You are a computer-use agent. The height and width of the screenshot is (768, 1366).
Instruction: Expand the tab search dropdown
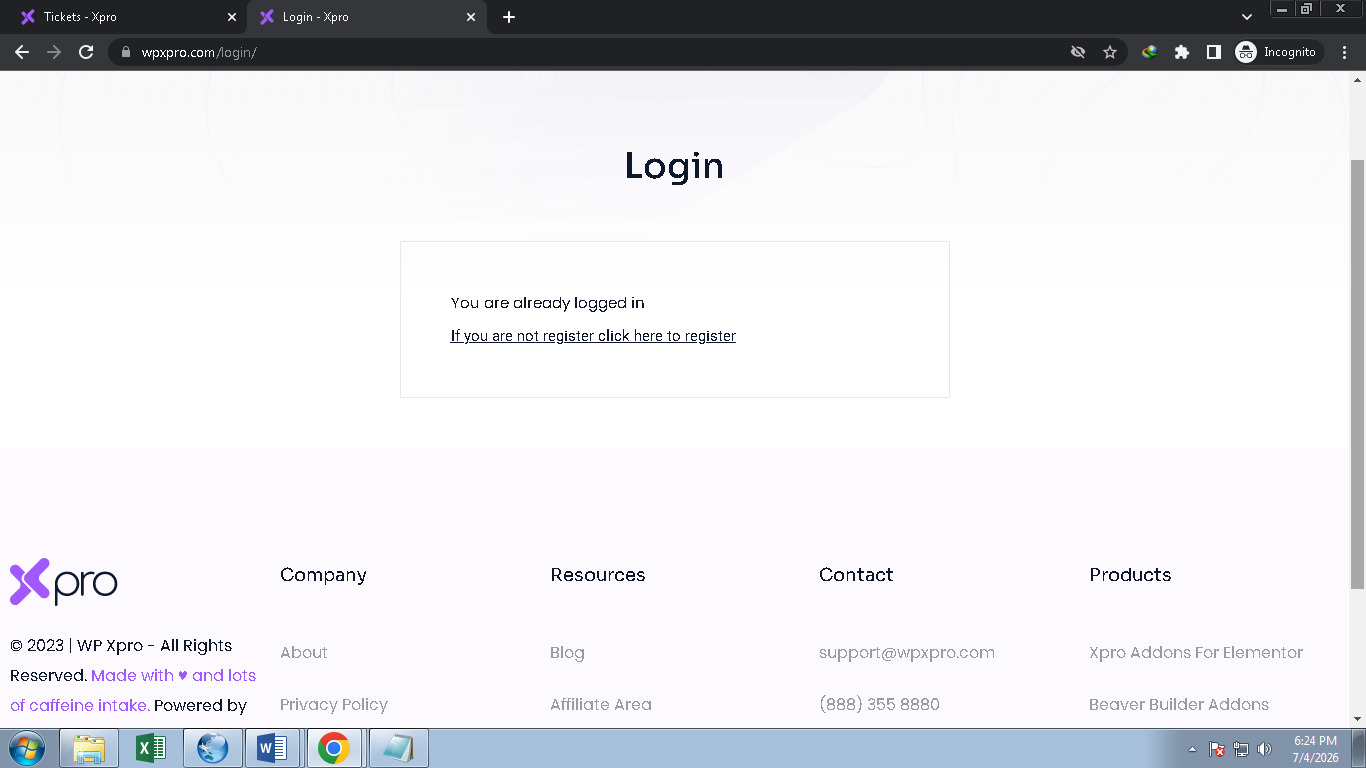tap(1247, 17)
